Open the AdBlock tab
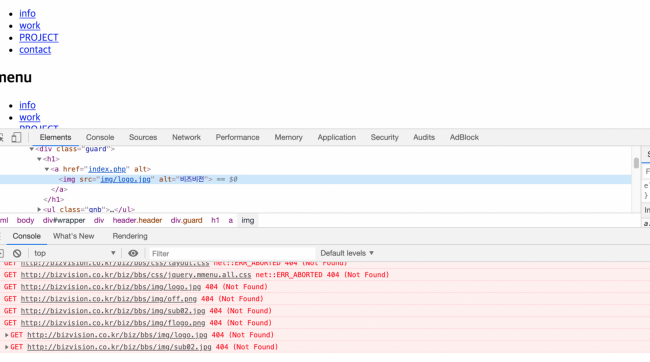Viewport: 650px width, 362px height. (464, 137)
